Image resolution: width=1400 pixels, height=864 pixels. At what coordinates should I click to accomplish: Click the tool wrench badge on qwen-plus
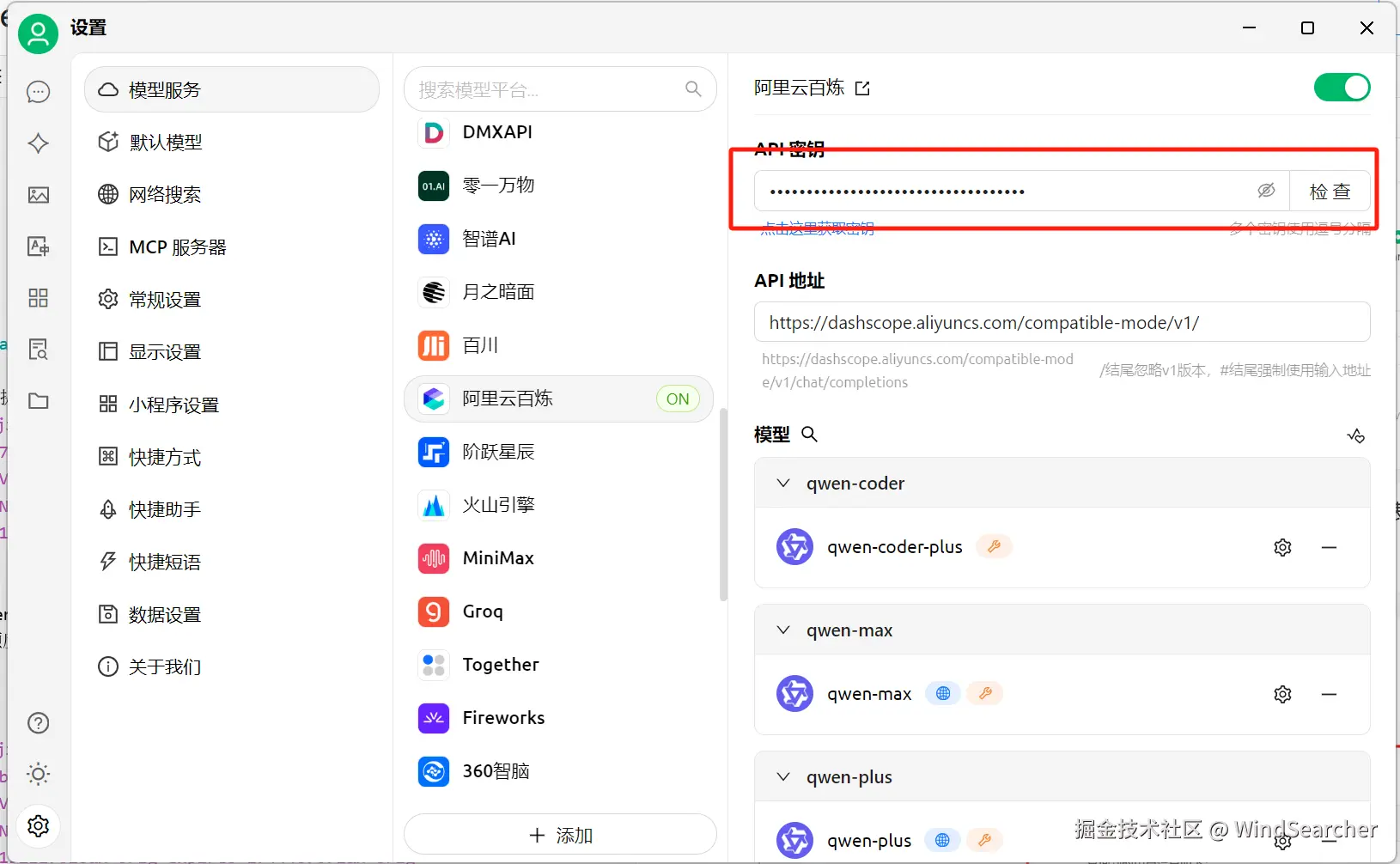(984, 840)
